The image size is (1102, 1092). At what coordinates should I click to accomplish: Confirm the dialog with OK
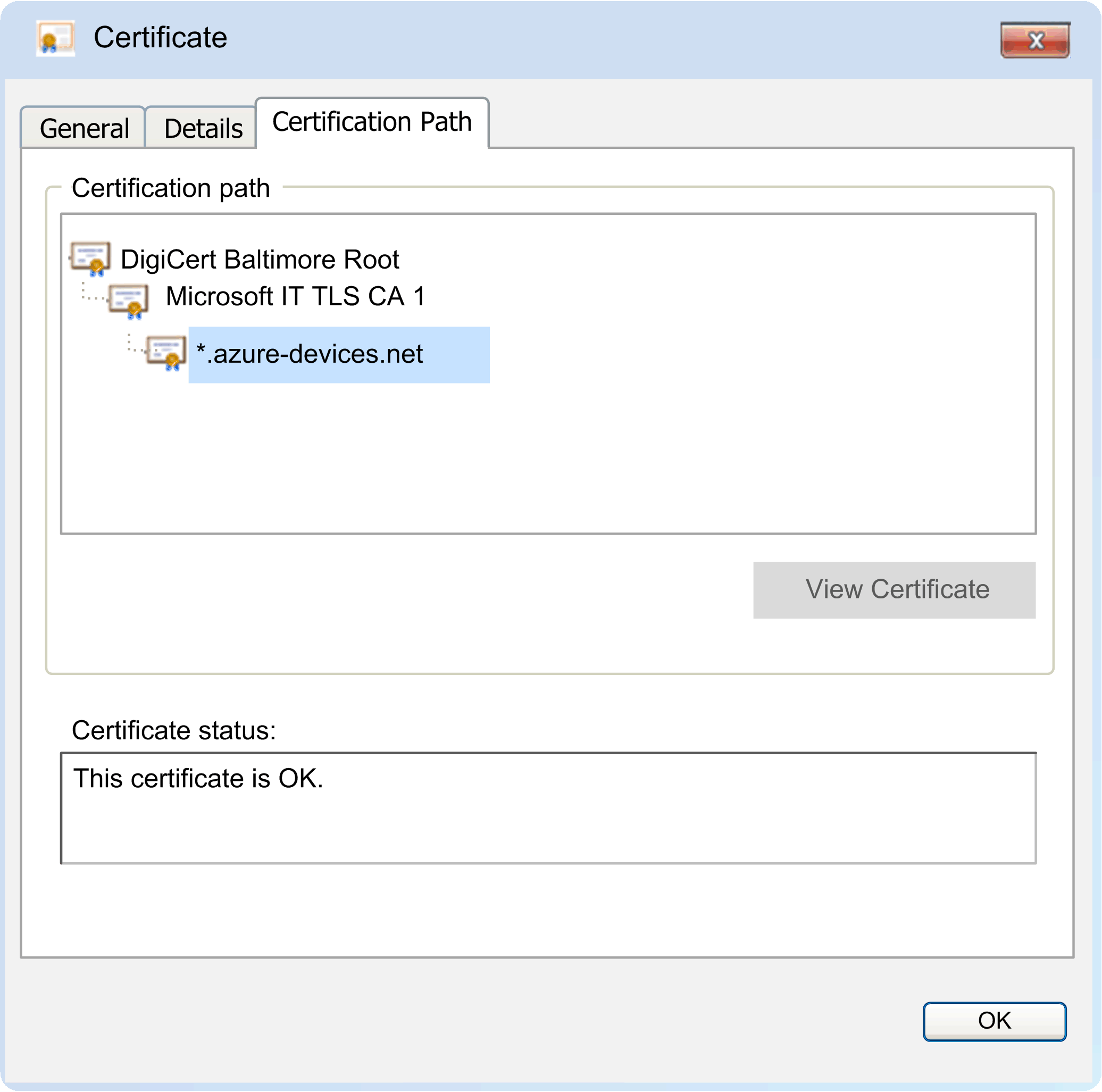point(995,1021)
